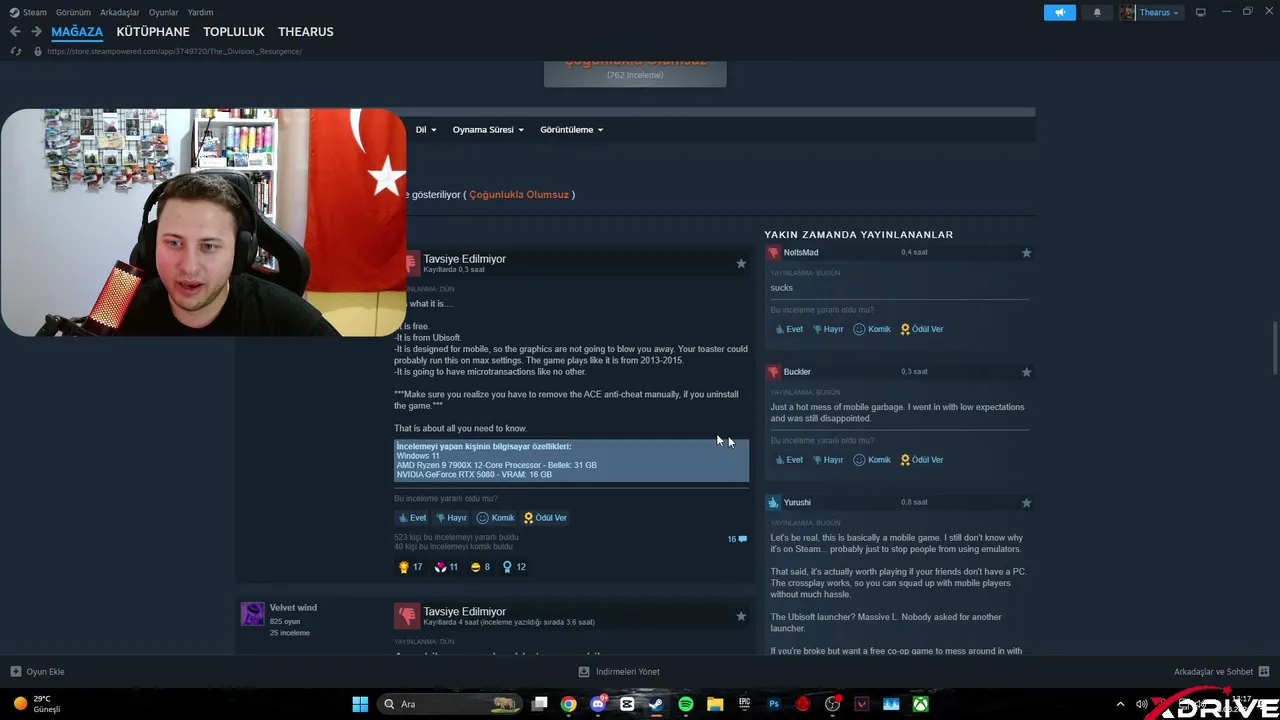Mark Buckler's review as Komik
This screenshot has width=1280, height=720.
coord(872,460)
